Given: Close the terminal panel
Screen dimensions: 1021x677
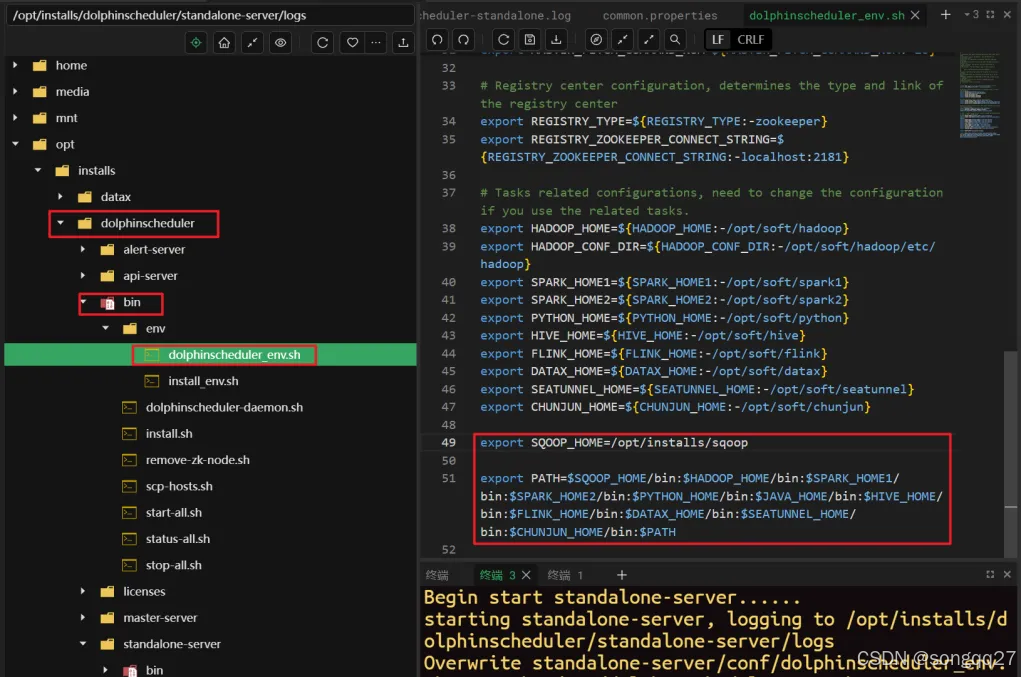Looking at the screenshot, I should [x=1007, y=574].
